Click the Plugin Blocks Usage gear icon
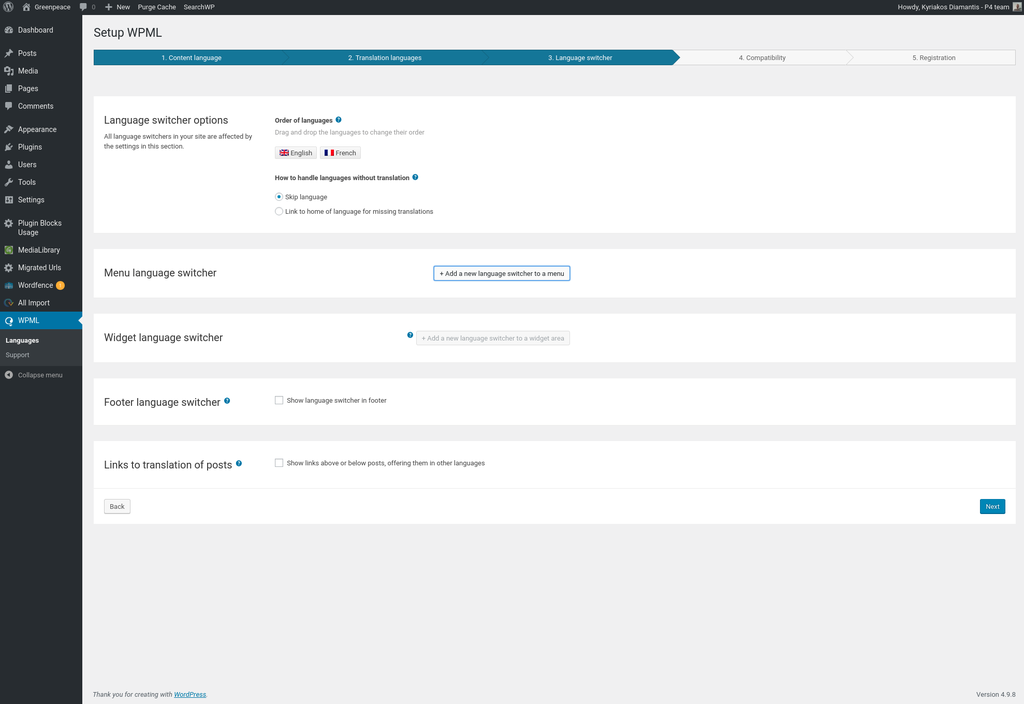Screen dimensions: 1024x704 click(8, 223)
